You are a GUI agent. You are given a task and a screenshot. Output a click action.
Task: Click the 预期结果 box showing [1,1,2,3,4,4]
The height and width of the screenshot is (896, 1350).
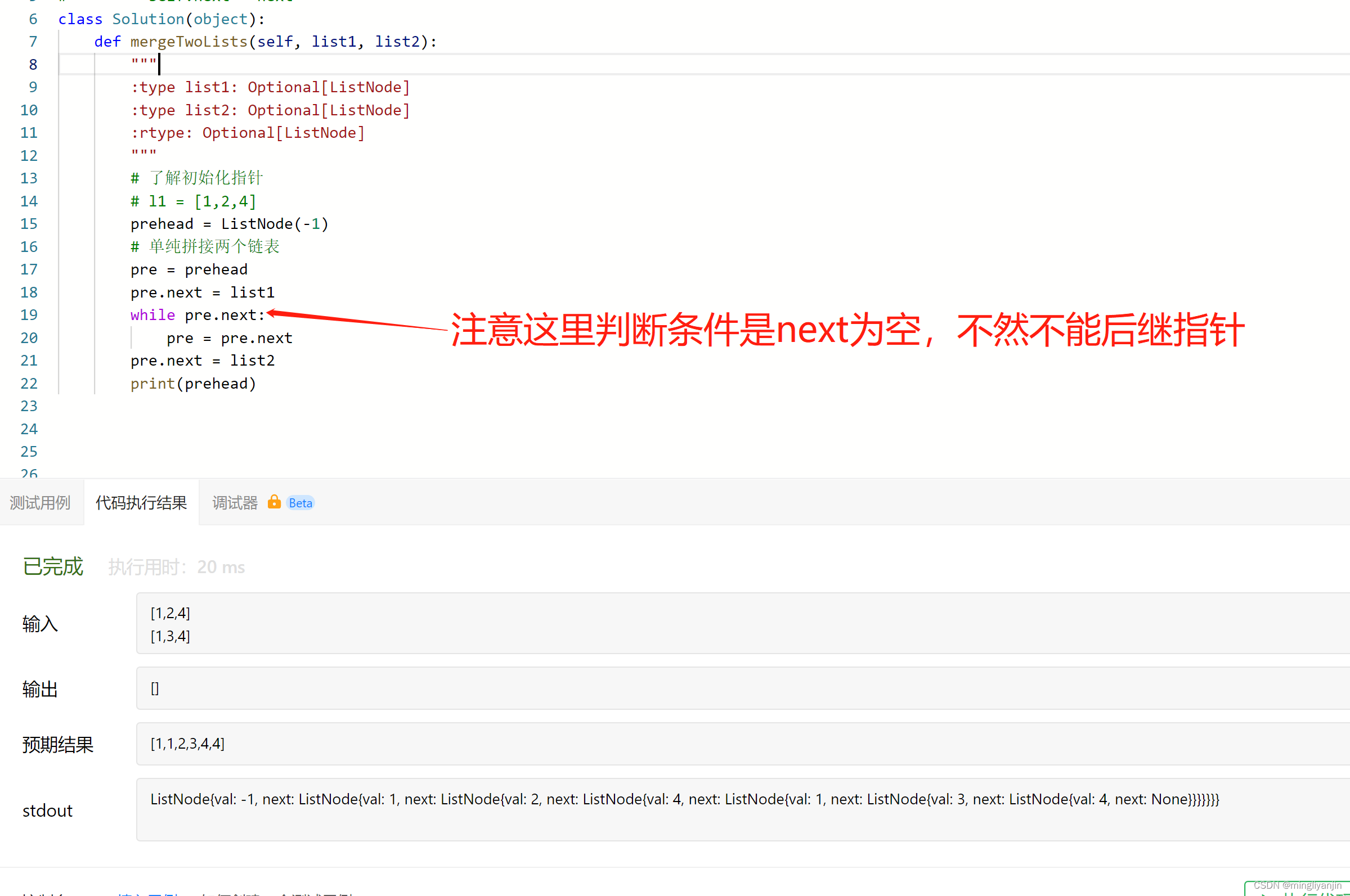click(x=743, y=744)
